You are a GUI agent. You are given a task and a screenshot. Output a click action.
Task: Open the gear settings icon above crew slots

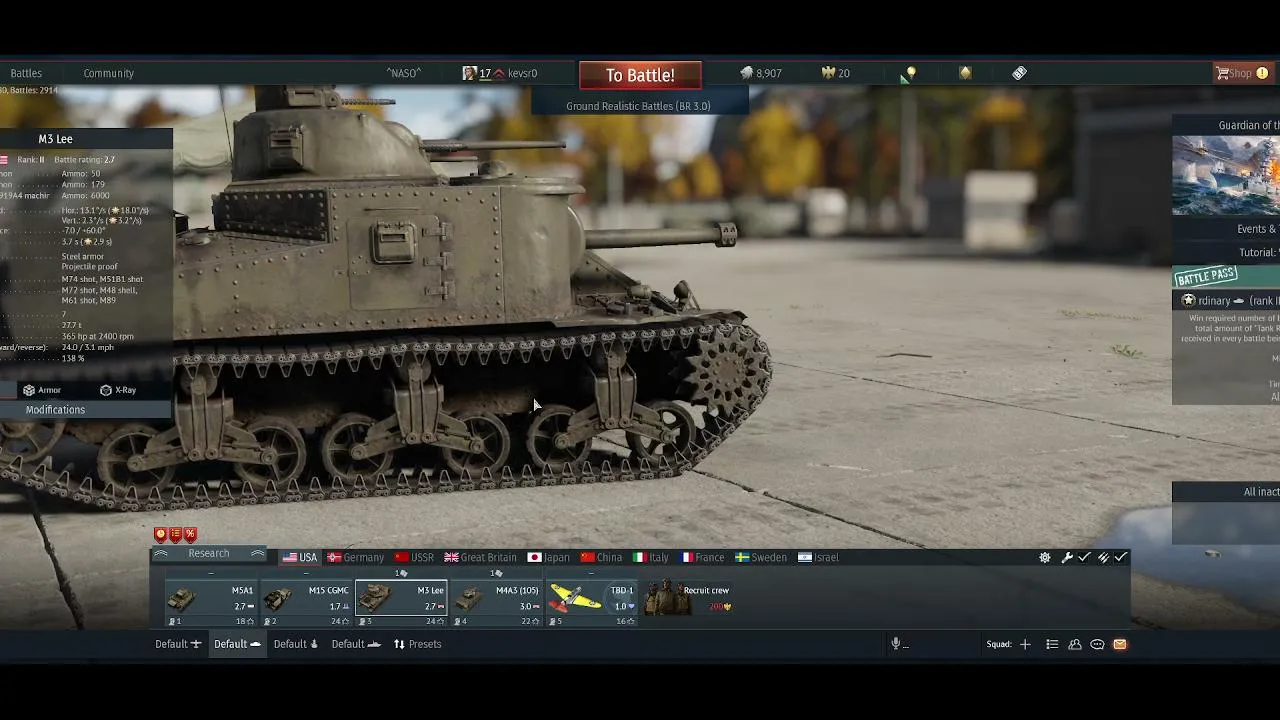click(x=1045, y=557)
